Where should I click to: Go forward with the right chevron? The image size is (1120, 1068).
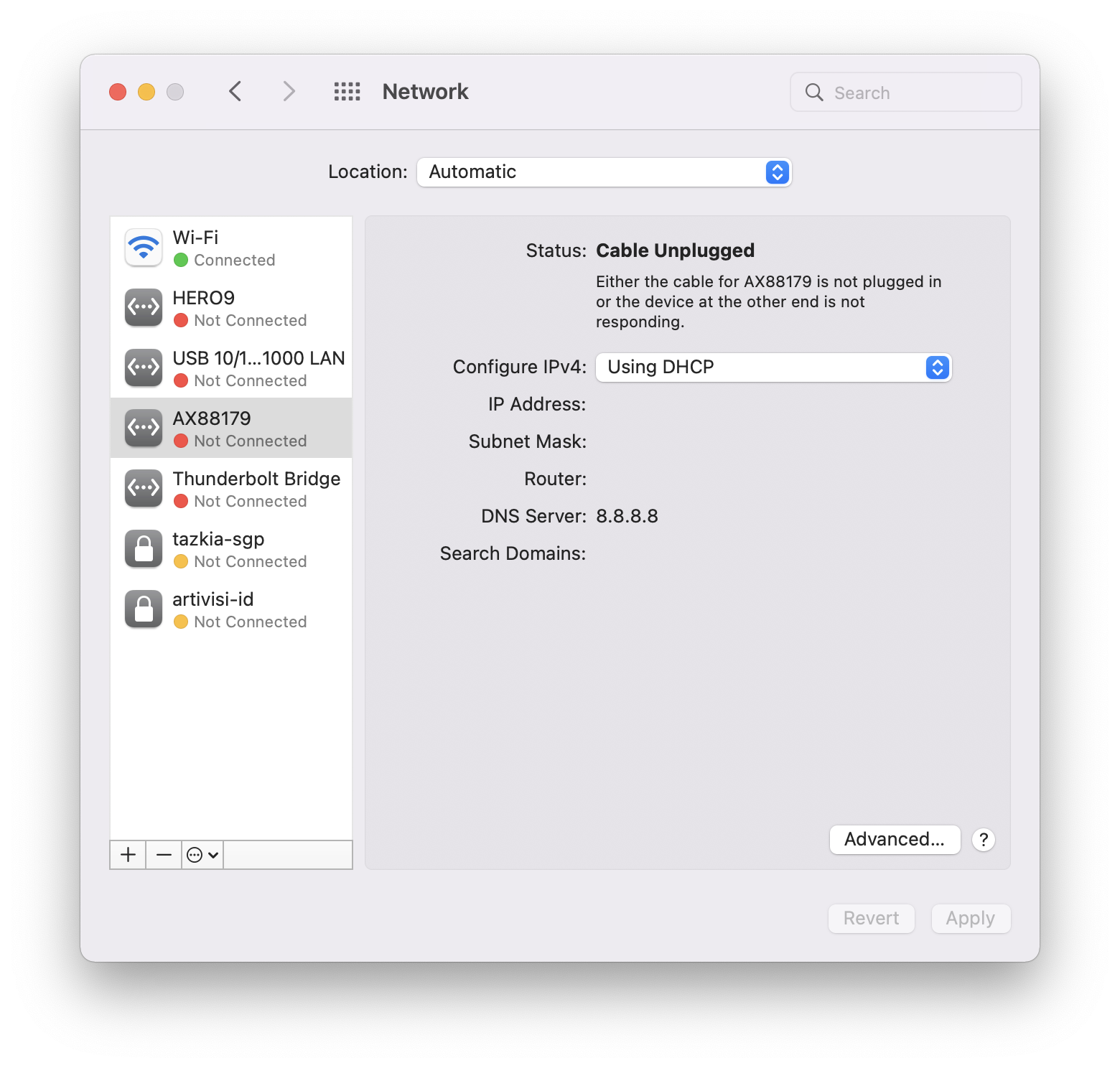click(289, 91)
